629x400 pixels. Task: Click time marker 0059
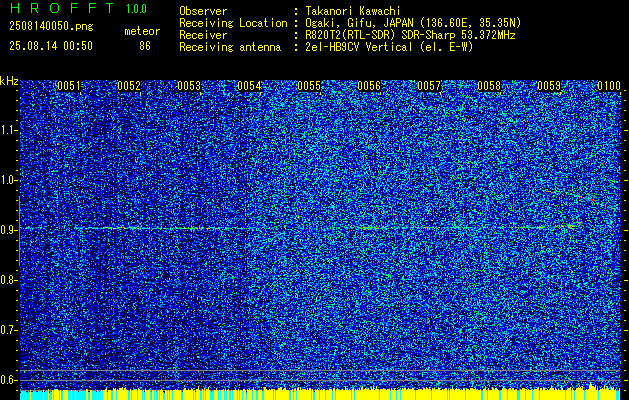[549, 86]
